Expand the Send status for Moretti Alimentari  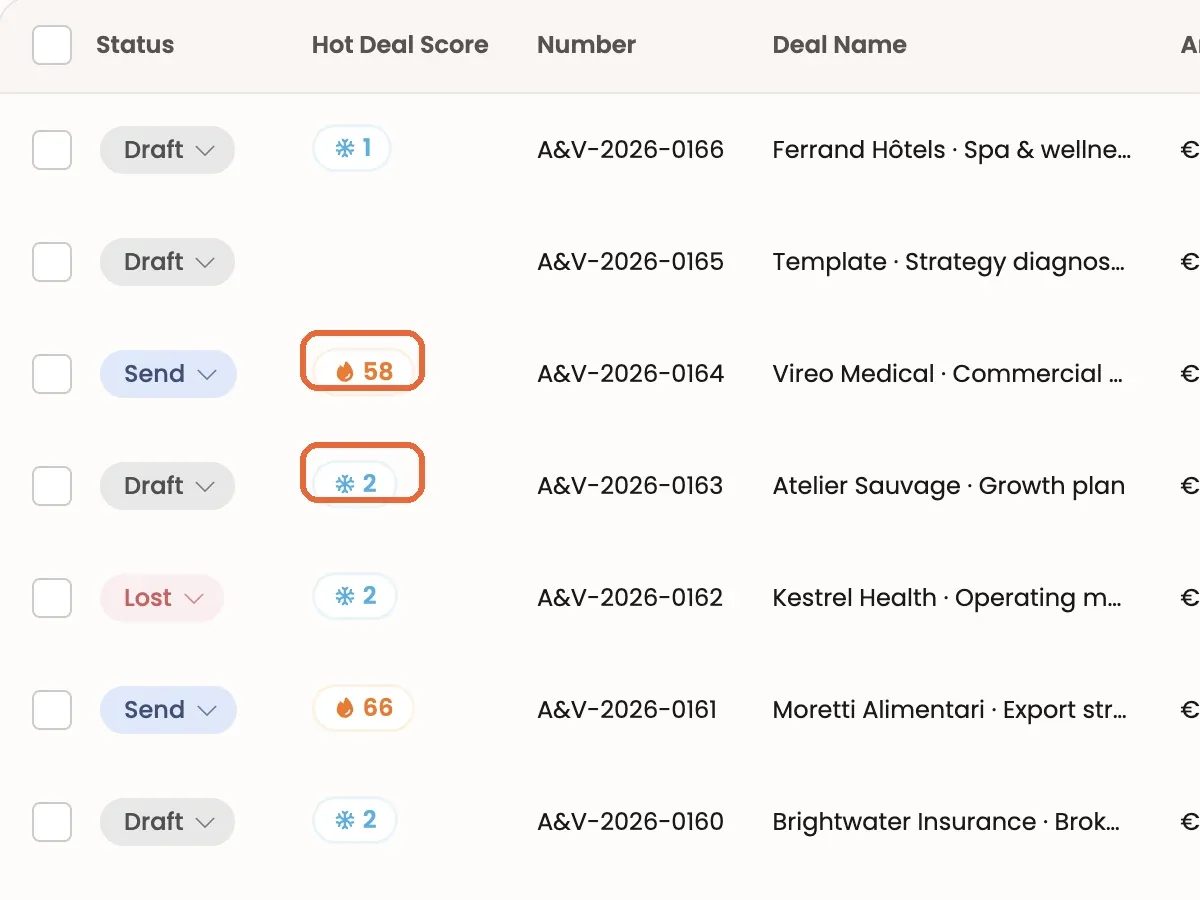point(168,710)
